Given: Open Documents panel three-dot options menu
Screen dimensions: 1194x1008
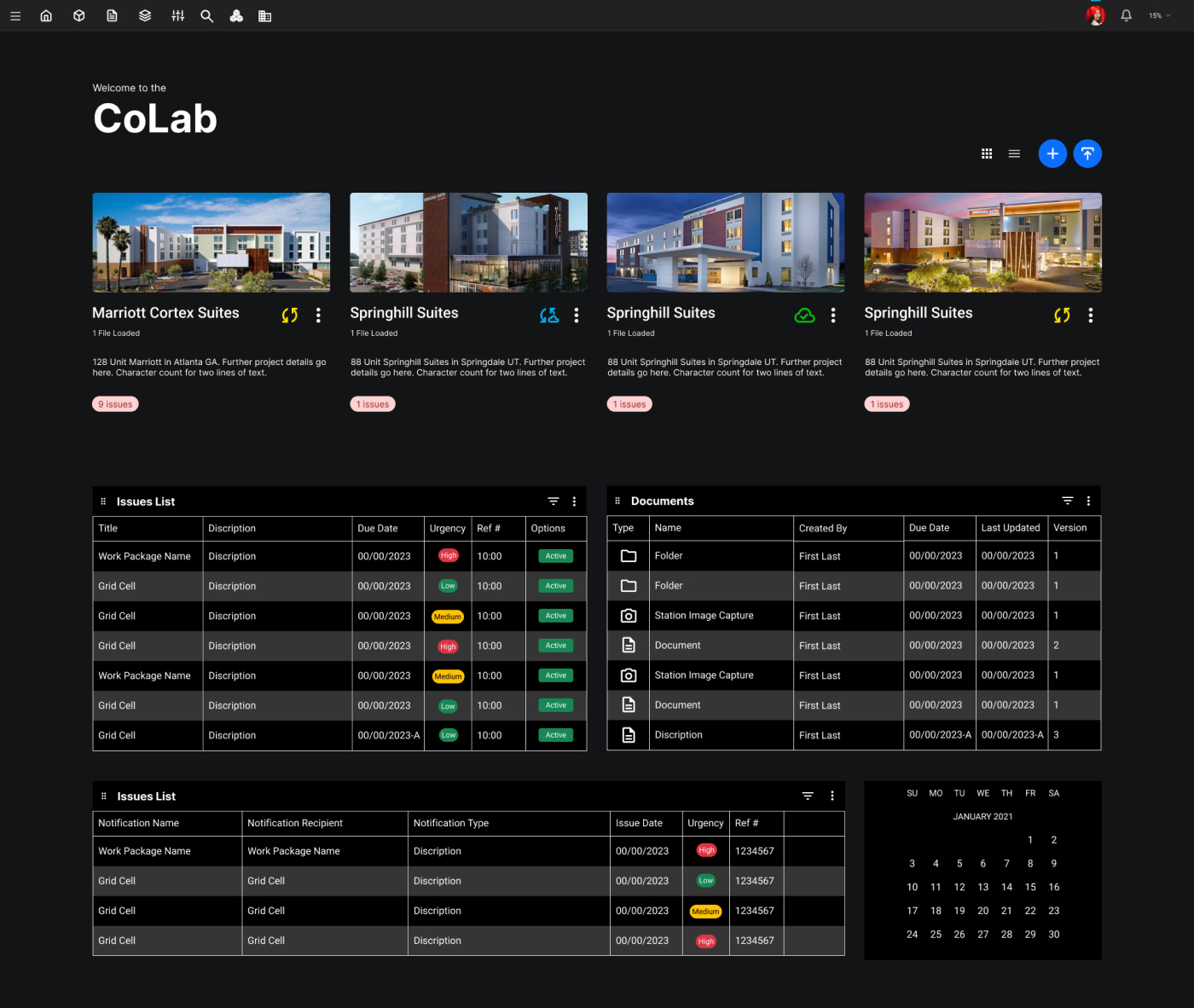Looking at the screenshot, I should 1088,501.
